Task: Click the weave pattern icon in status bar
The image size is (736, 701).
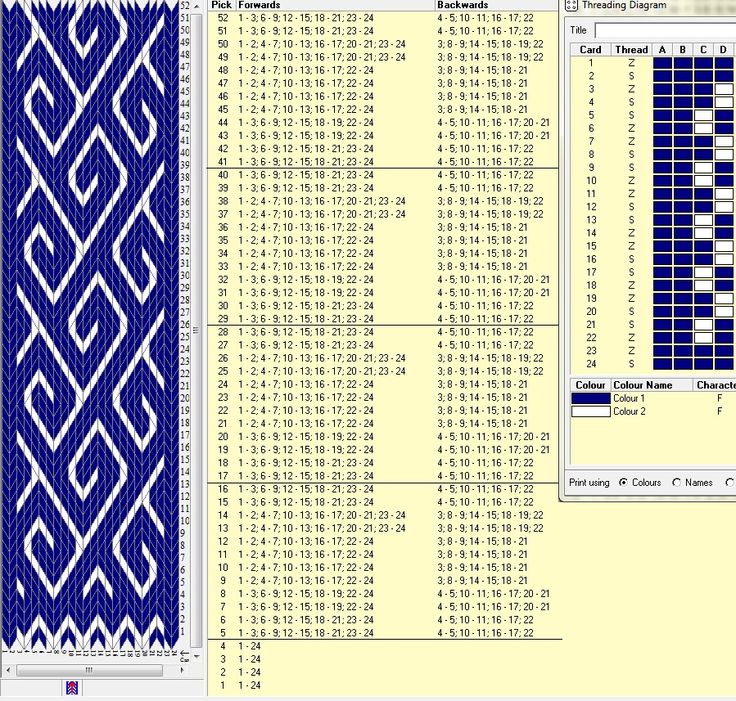Action: (x=73, y=688)
